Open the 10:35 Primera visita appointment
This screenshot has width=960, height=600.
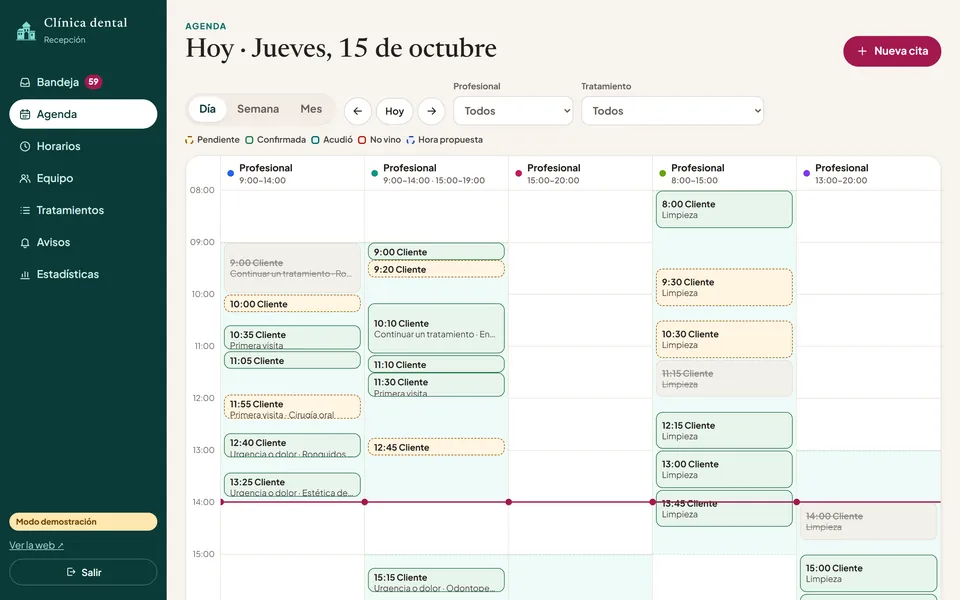click(292, 337)
